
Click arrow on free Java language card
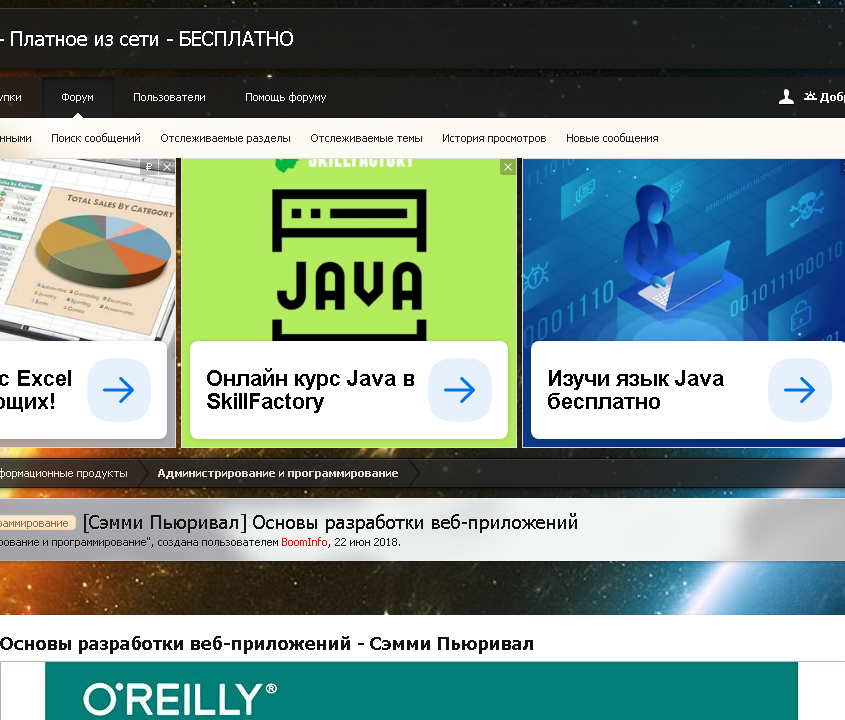[x=799, y=390]
